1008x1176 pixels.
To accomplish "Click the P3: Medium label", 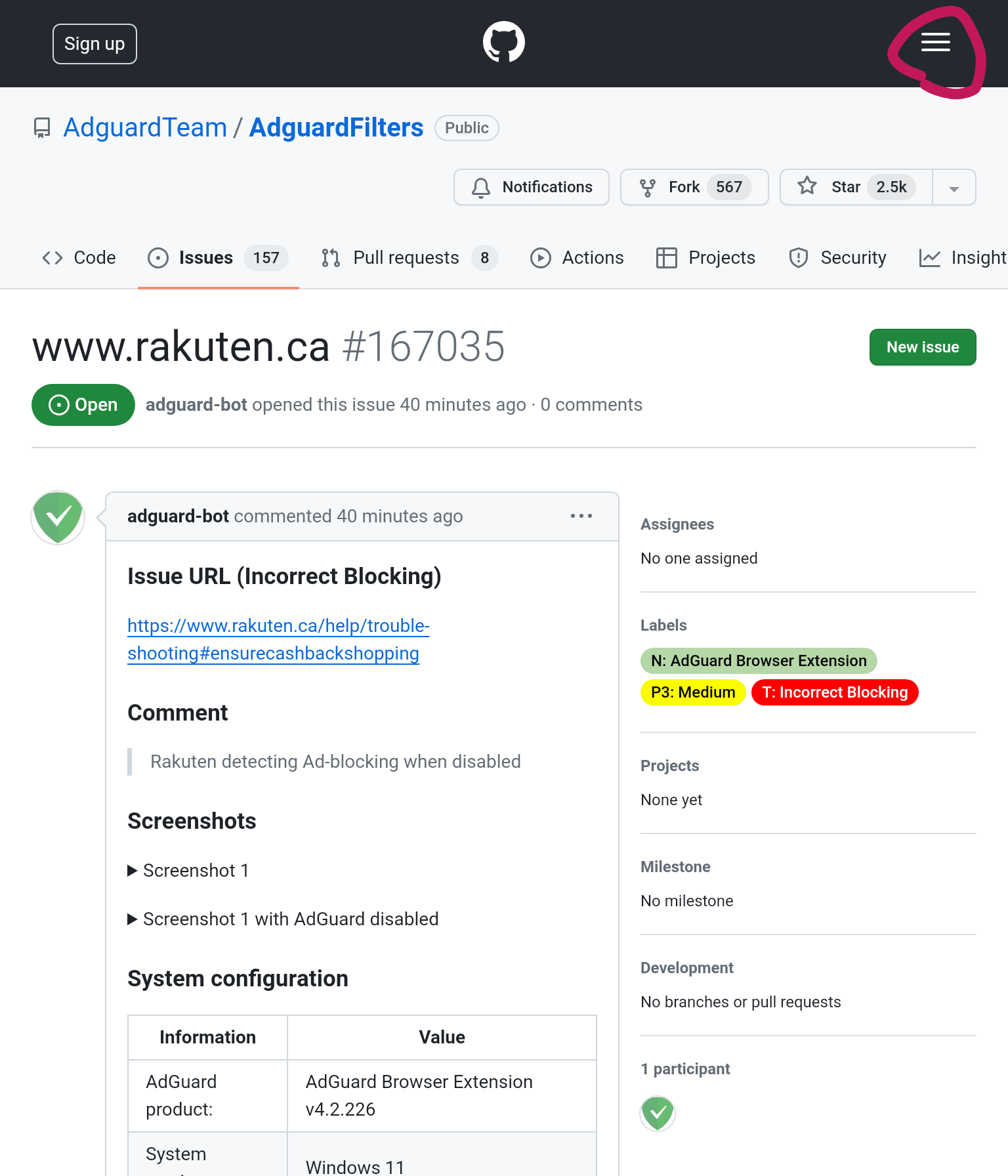I will point(693,692).
